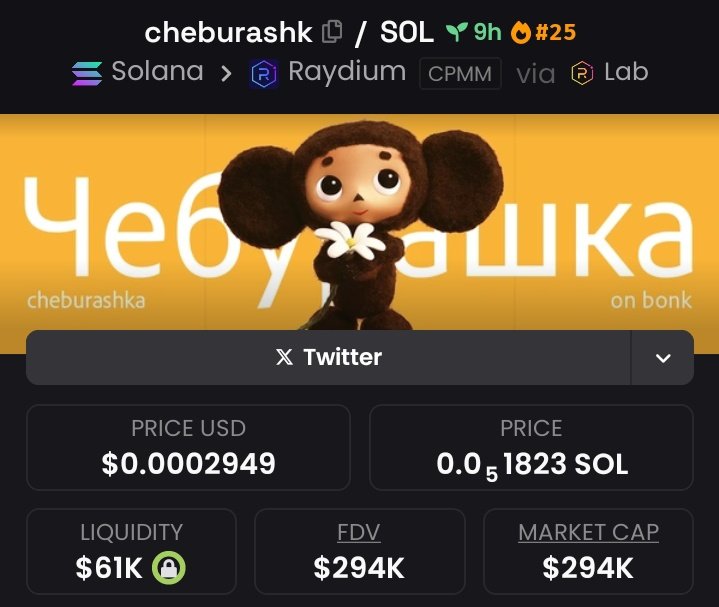Expand the social links dropdown chevron
Image resolution: width=719 pixels, height=607 pixels.
pyautogui.click(x=663, y=358)
